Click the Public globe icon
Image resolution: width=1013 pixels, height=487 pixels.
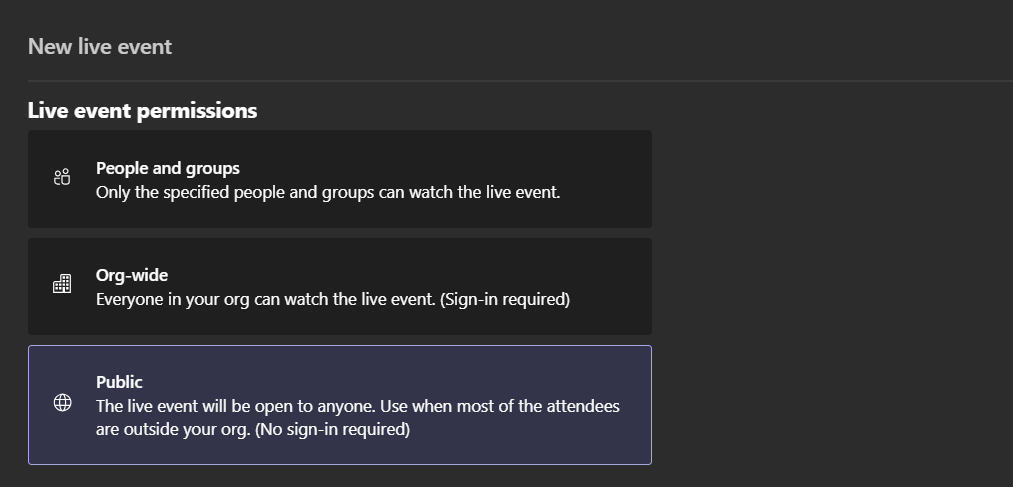[62, 403]
